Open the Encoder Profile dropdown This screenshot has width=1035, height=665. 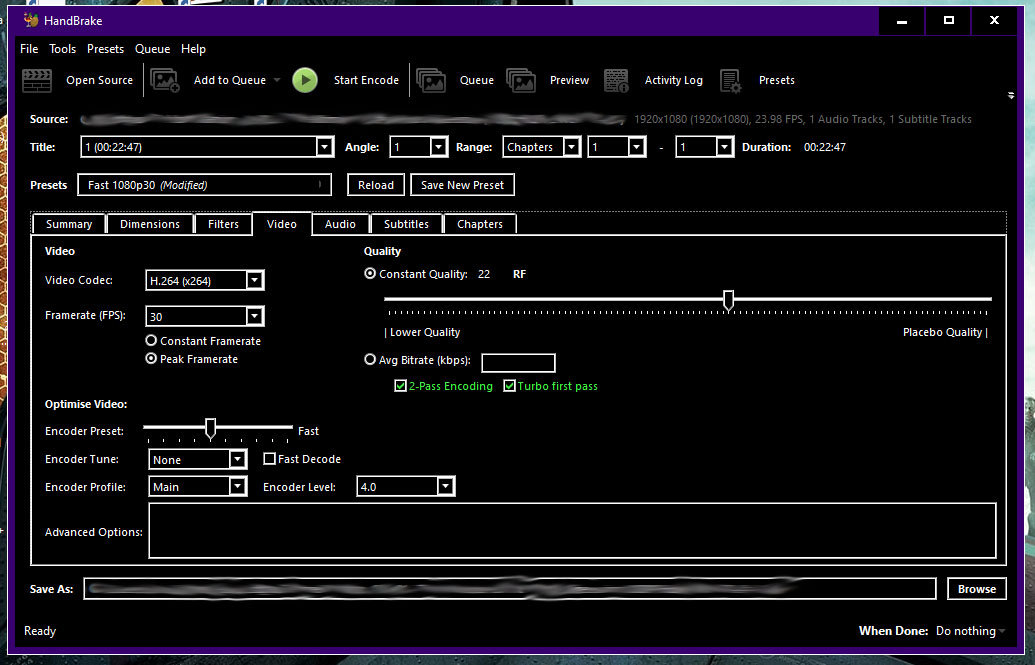coord(238,487)
